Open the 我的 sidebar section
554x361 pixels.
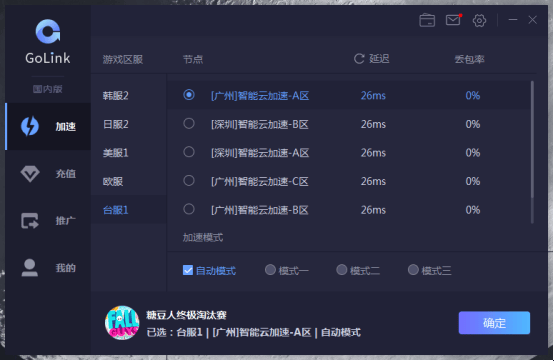(48, 268)
